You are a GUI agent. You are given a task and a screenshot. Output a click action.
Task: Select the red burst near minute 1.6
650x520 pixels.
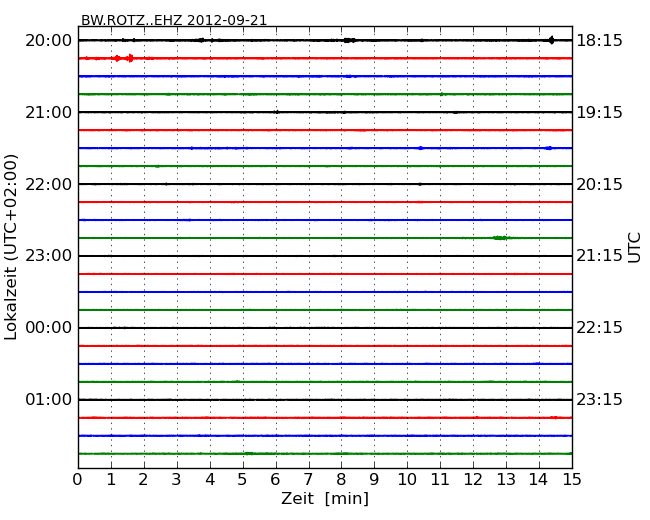coord(131,58)
